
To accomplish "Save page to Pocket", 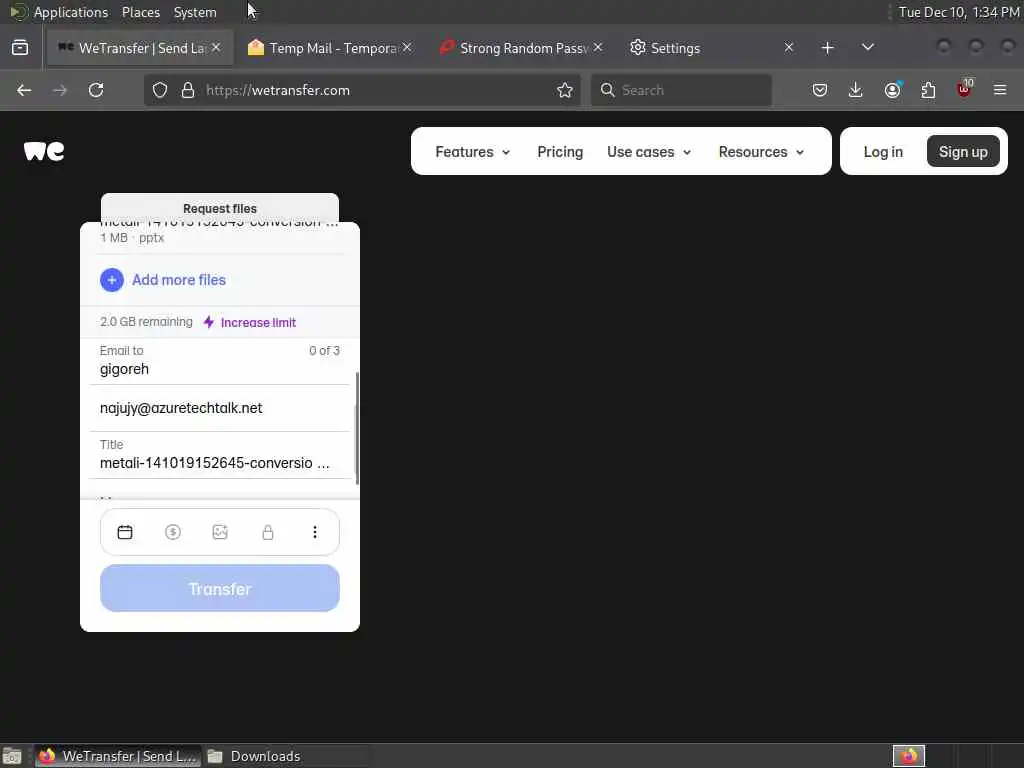I will tap(820, 90).
